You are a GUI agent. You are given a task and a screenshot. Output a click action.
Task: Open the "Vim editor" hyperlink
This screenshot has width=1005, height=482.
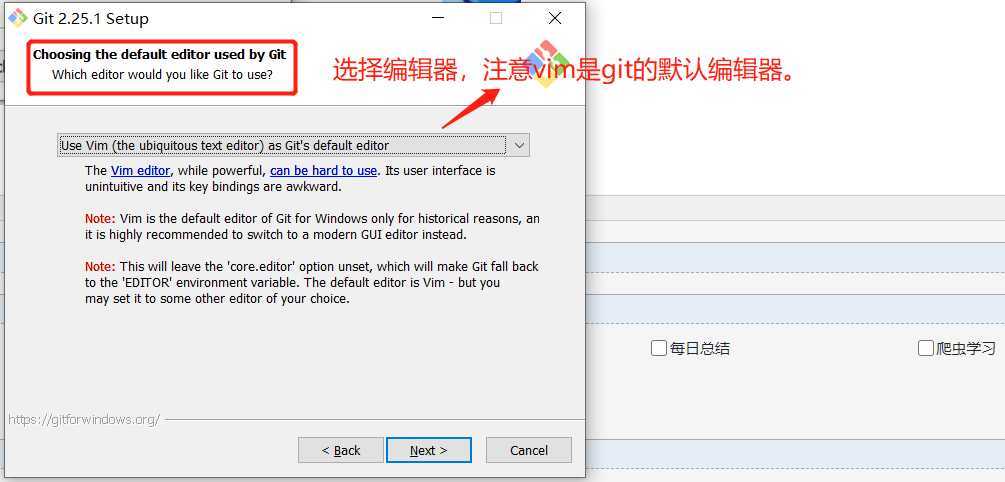(140, 171)
